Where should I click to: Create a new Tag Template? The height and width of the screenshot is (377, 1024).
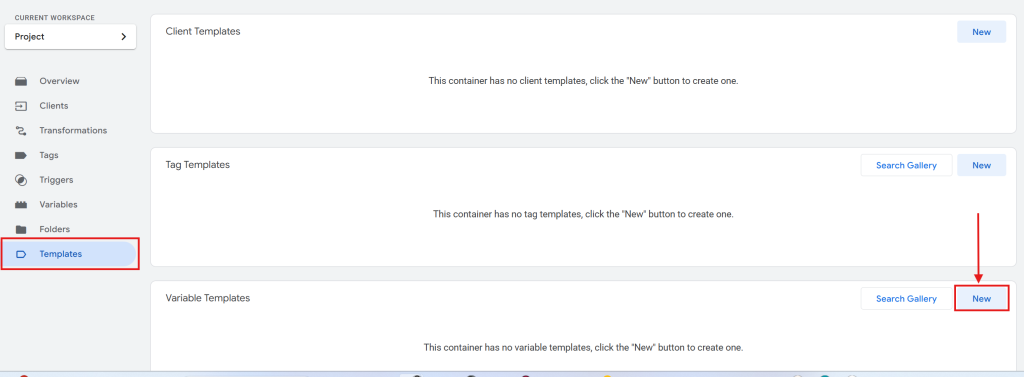(x=981, y=165)
